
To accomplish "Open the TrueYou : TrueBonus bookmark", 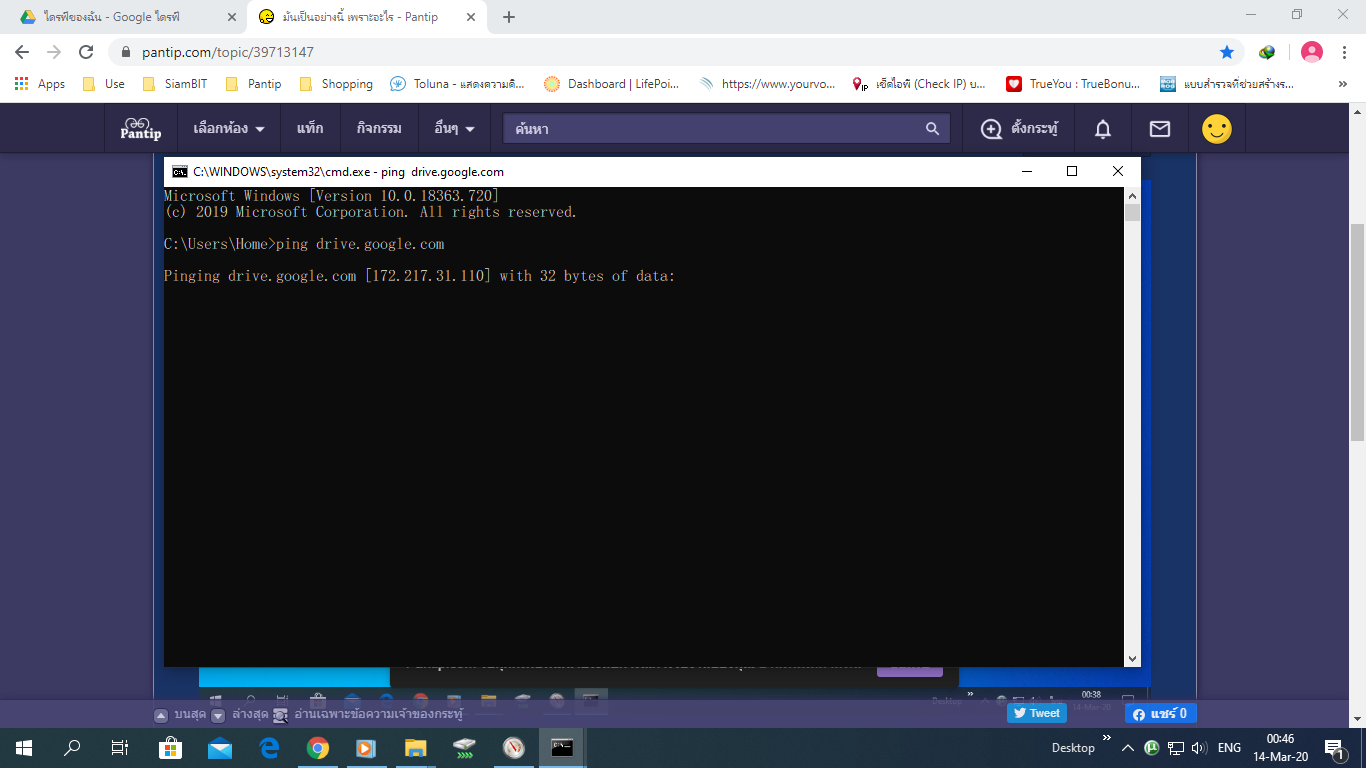I will [x=1073, y=84].
